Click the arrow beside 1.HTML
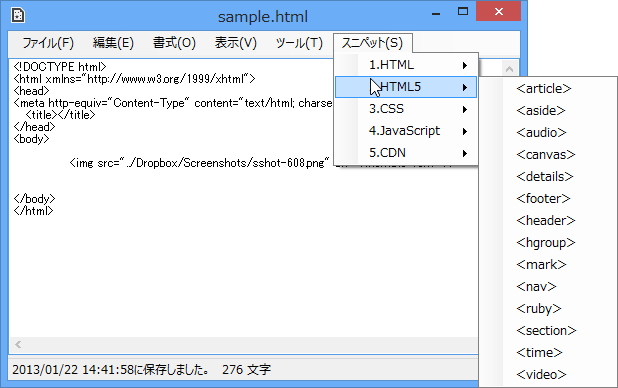618x388 pixels. coord(465,65)
